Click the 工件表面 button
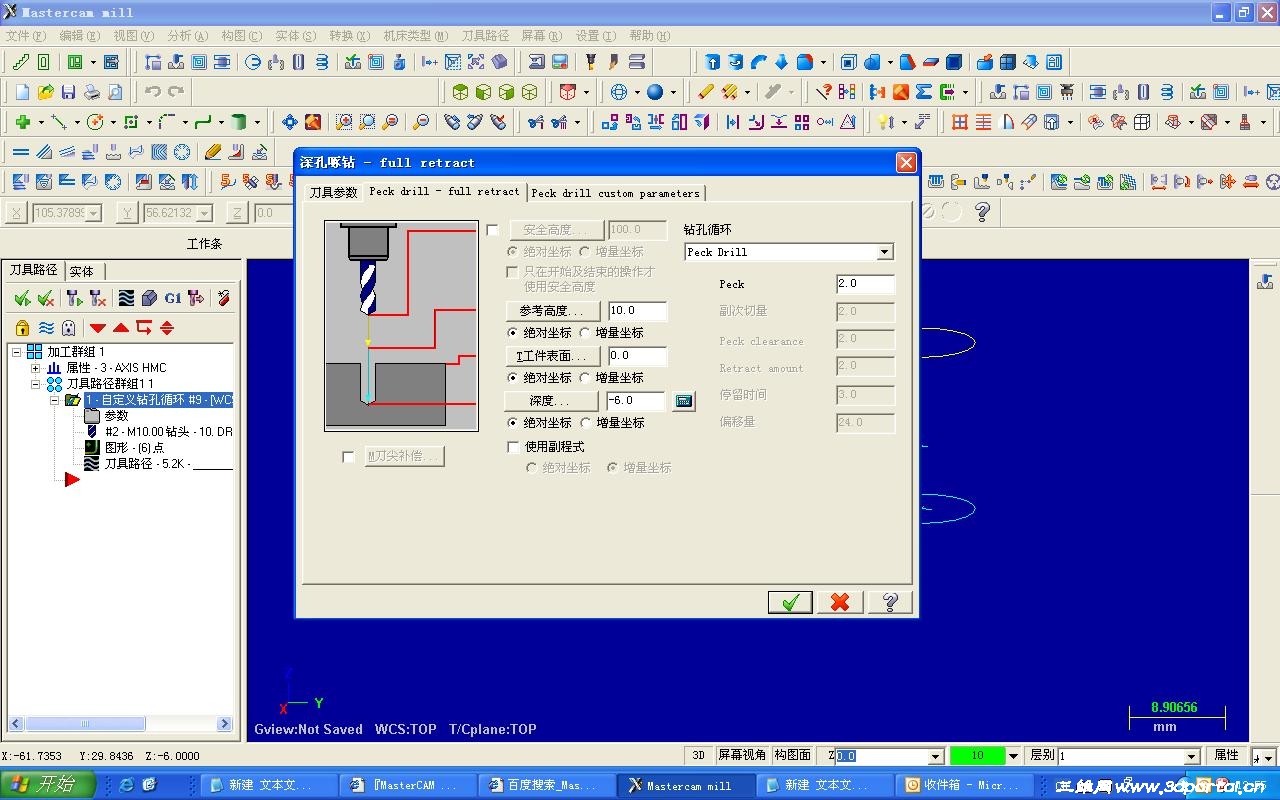This screenshot has width=1280, height=800. (x=555, y=356)
